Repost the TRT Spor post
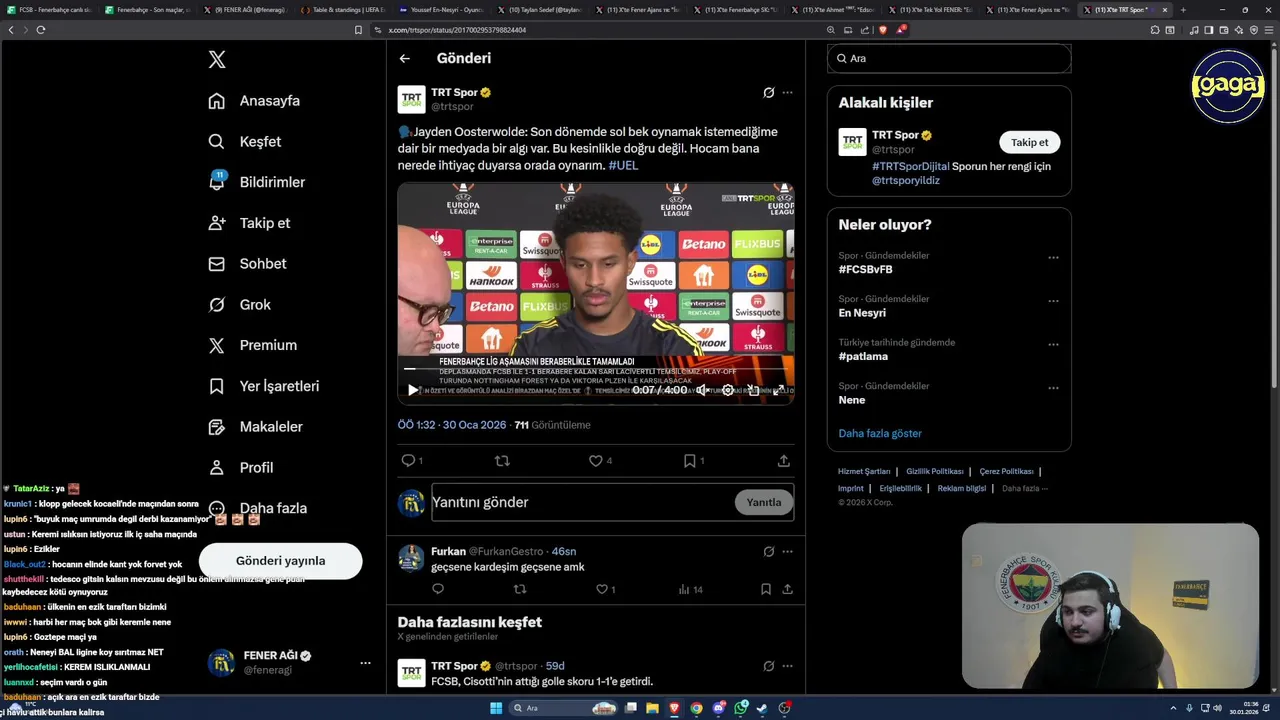 click(502, 461)
